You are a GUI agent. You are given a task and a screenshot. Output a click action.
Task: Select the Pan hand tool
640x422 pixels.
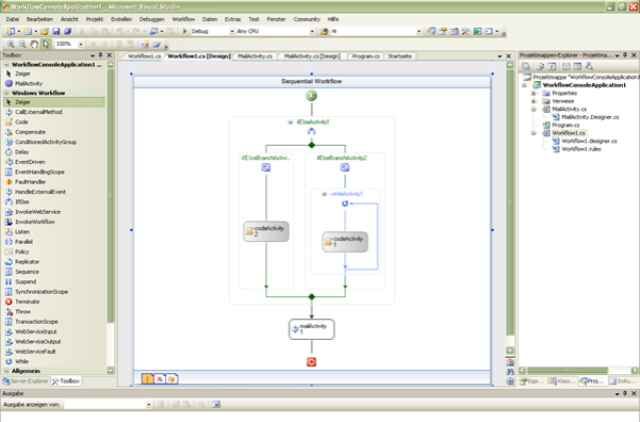pos(34,44)
